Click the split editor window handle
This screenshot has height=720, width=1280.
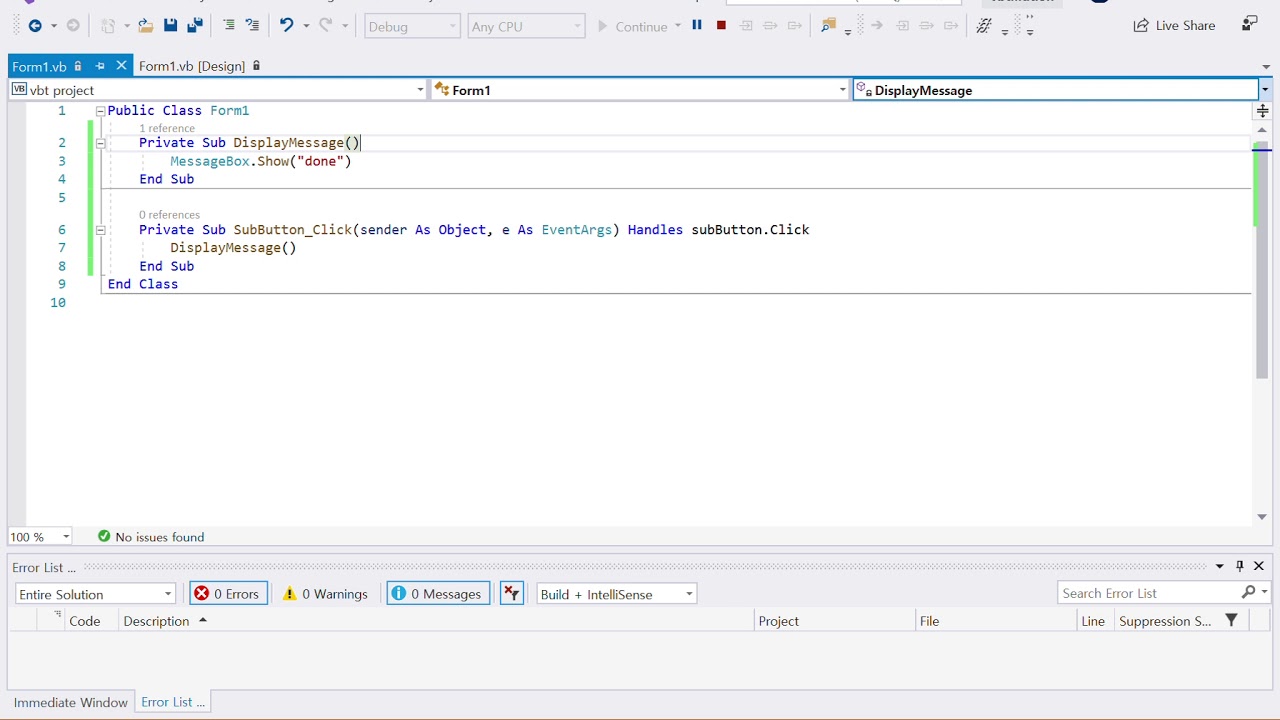pos(1263,111)
